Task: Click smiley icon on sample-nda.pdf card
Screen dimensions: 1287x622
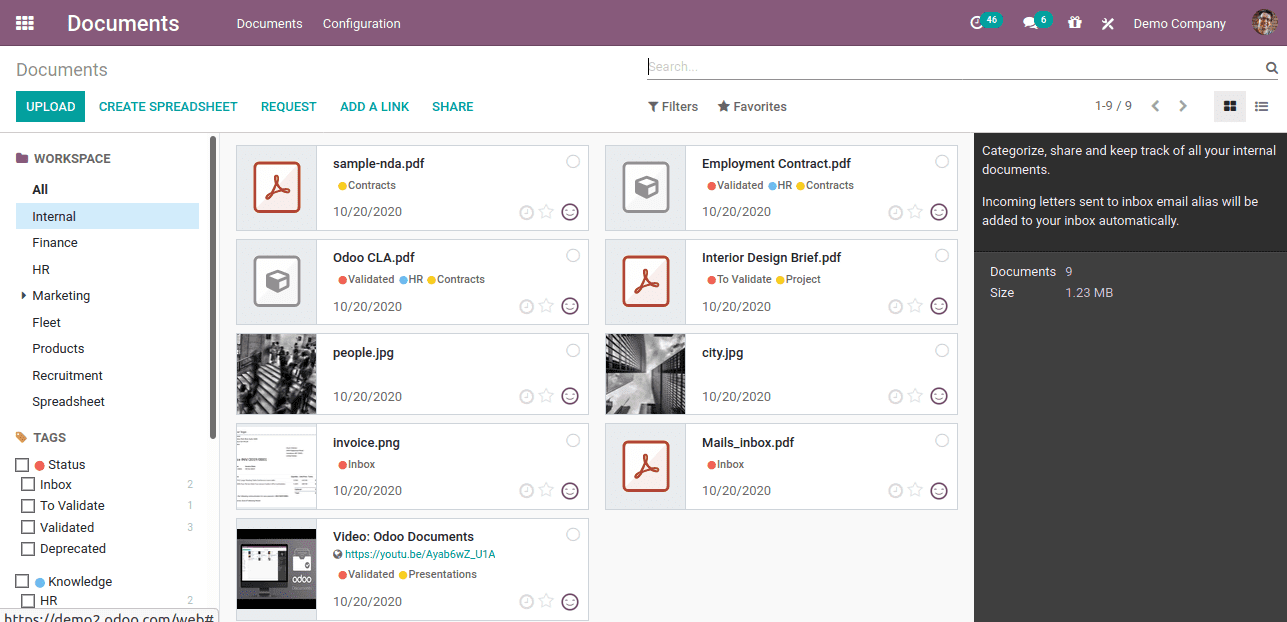Action: click(x=570, y=212)
